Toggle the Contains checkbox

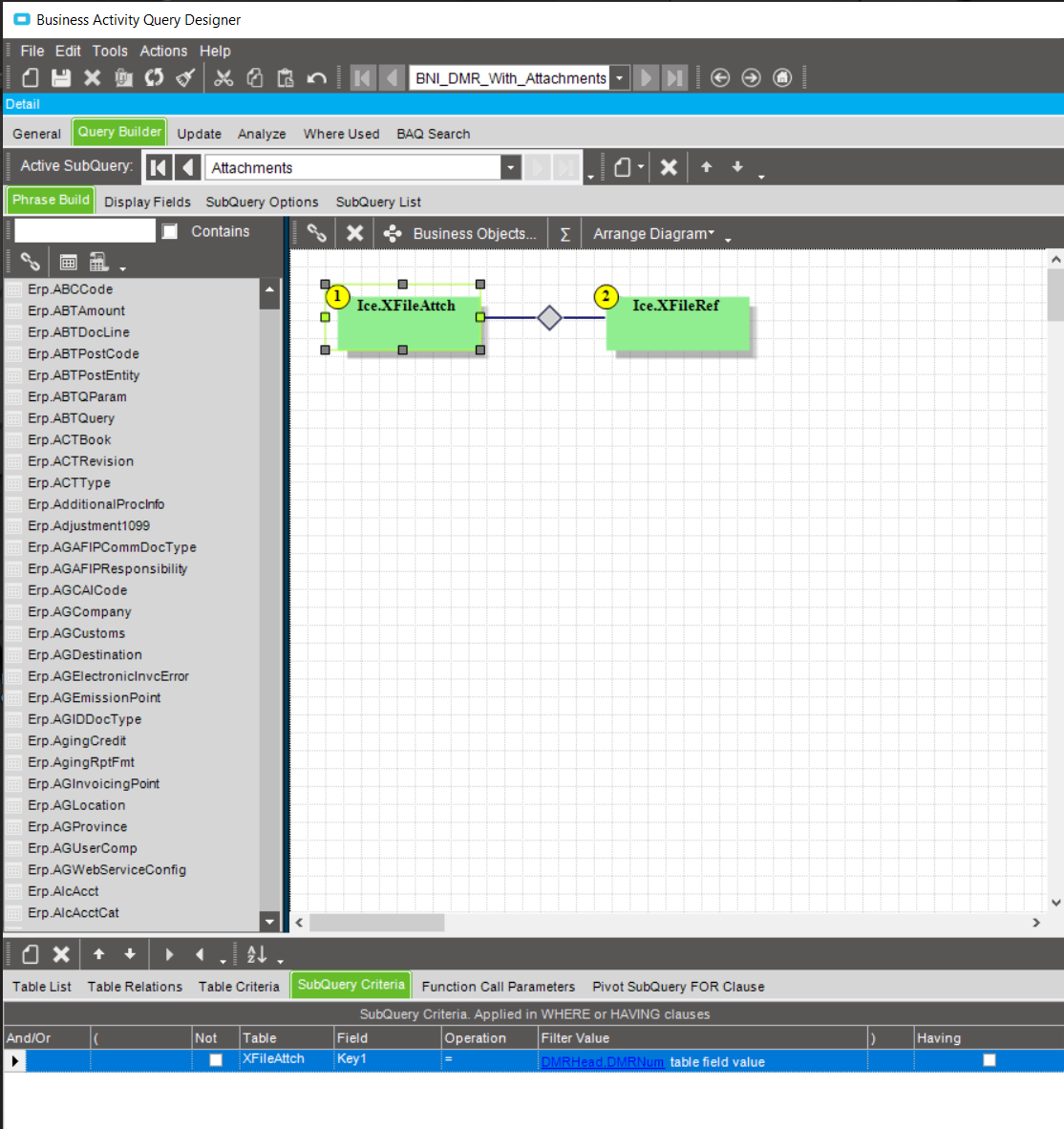[x=170, y=231]
